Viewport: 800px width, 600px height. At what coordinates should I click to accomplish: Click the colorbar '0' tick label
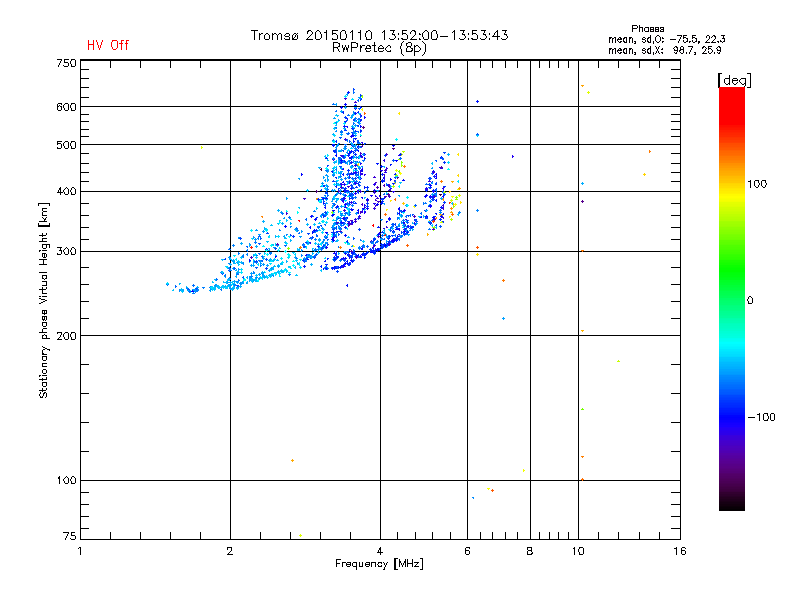[750, 301]
